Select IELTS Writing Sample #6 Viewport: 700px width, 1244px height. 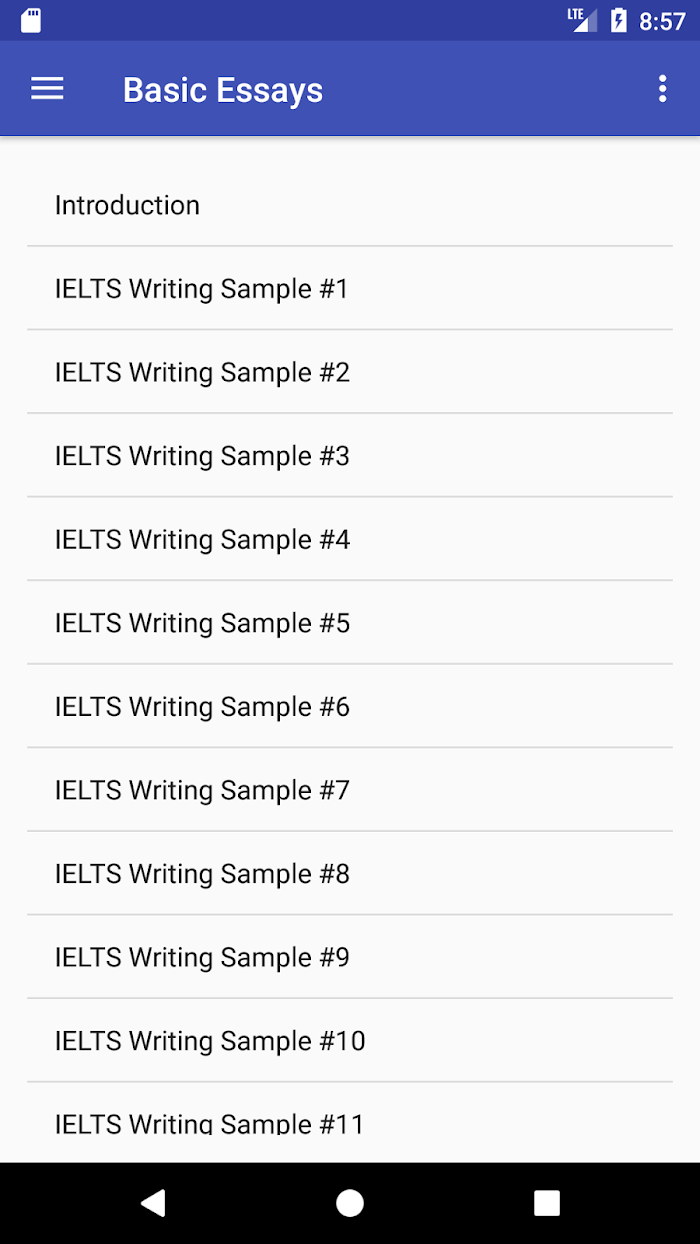[x=350, y=706]
